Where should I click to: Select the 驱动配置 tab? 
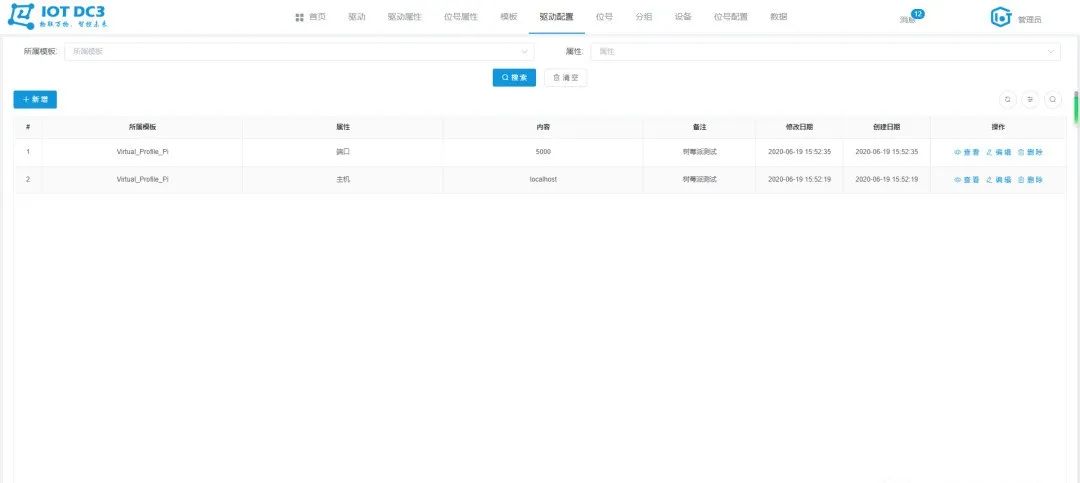point(557,17)
